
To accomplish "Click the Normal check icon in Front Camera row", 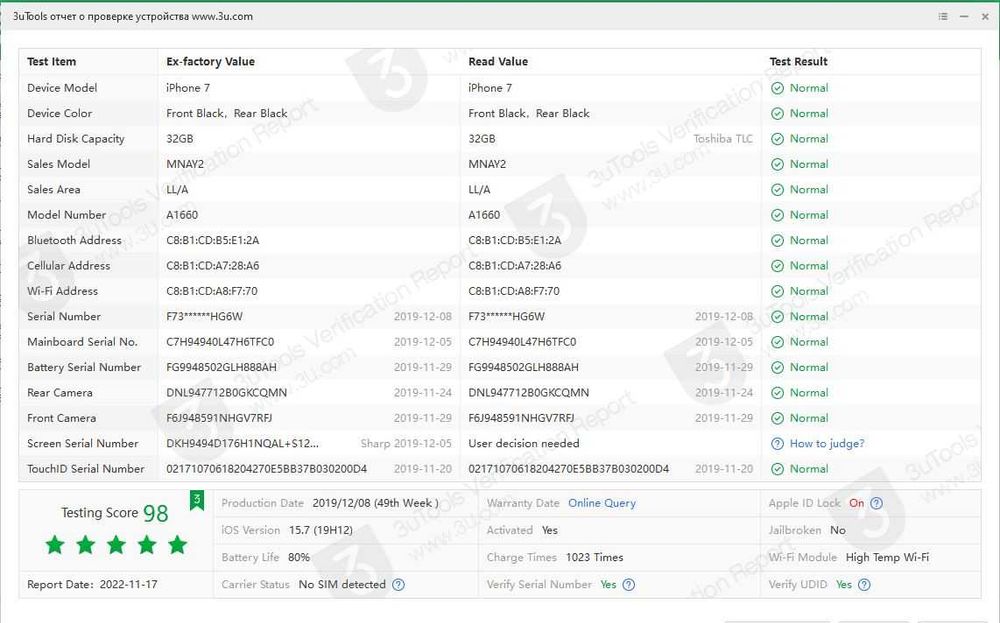I will click(777, 418).
